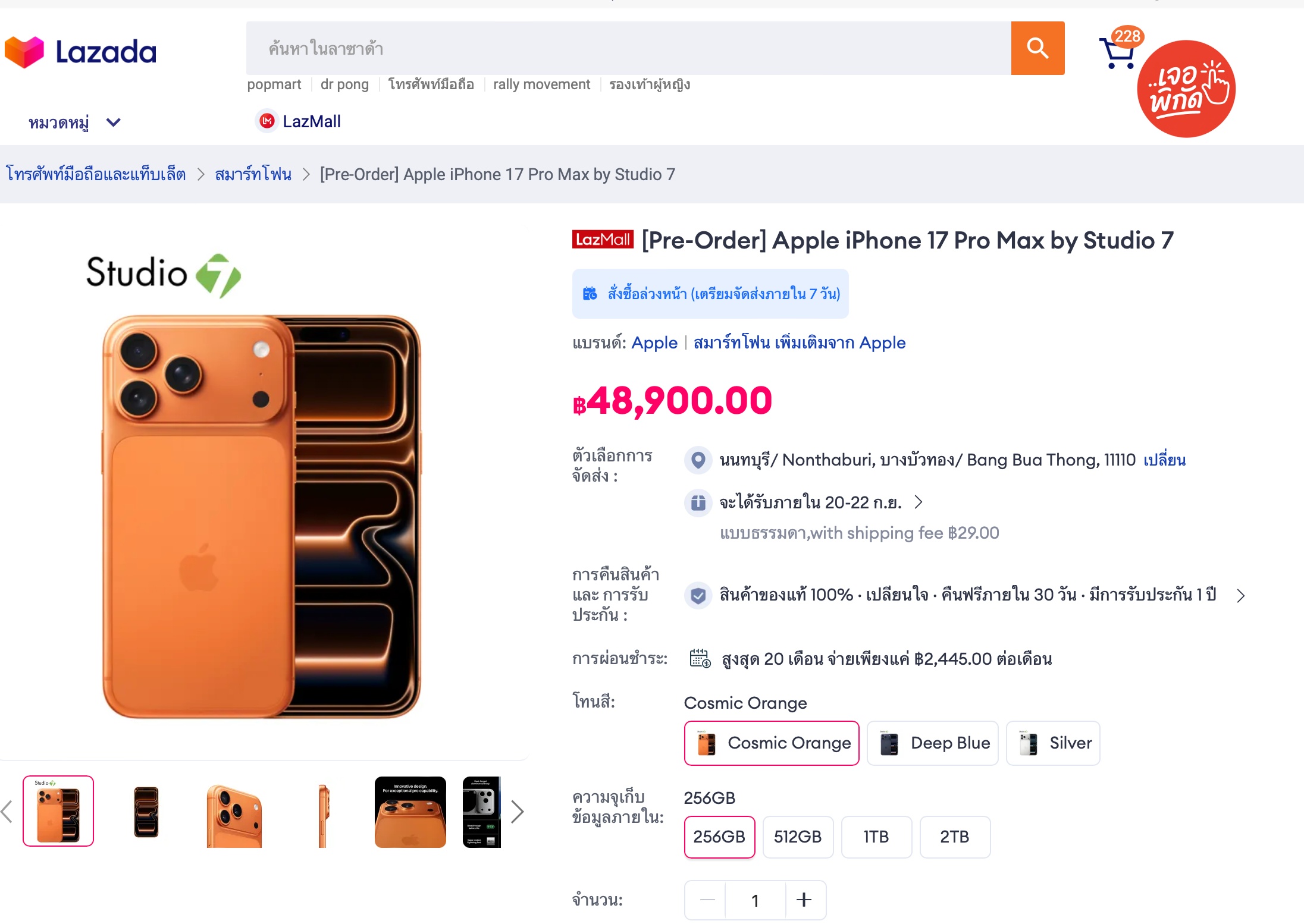Open the สมาร์ทโฟน breadcrumb link
Viewport: 1304px width, 924px height.
click(x=253, y=174)
